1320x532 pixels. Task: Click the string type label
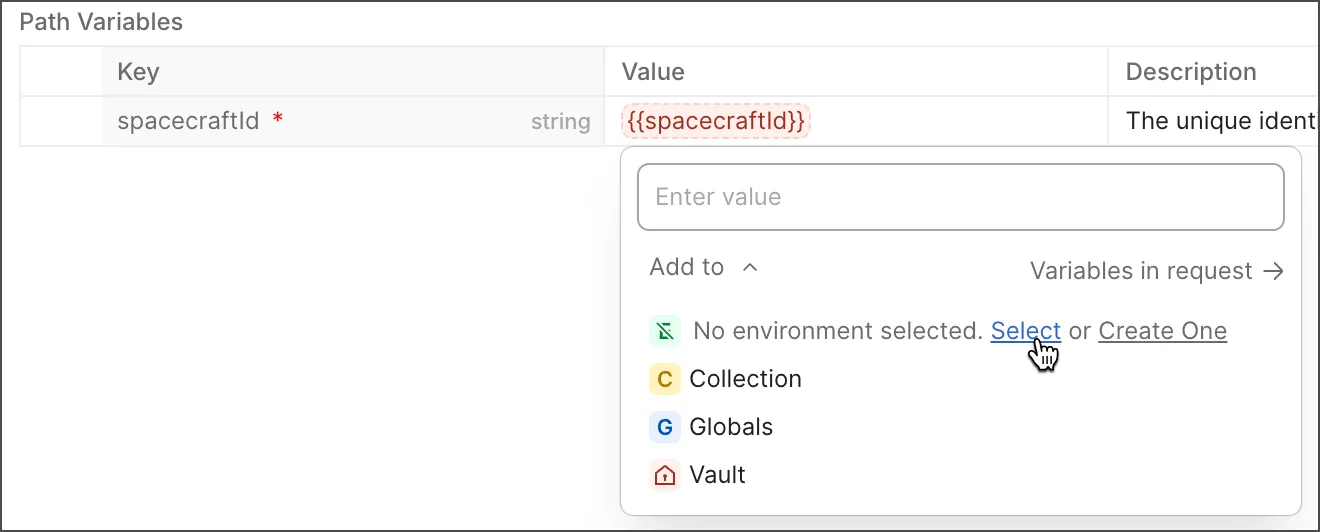pyautogui.click(x=560, y=122)
